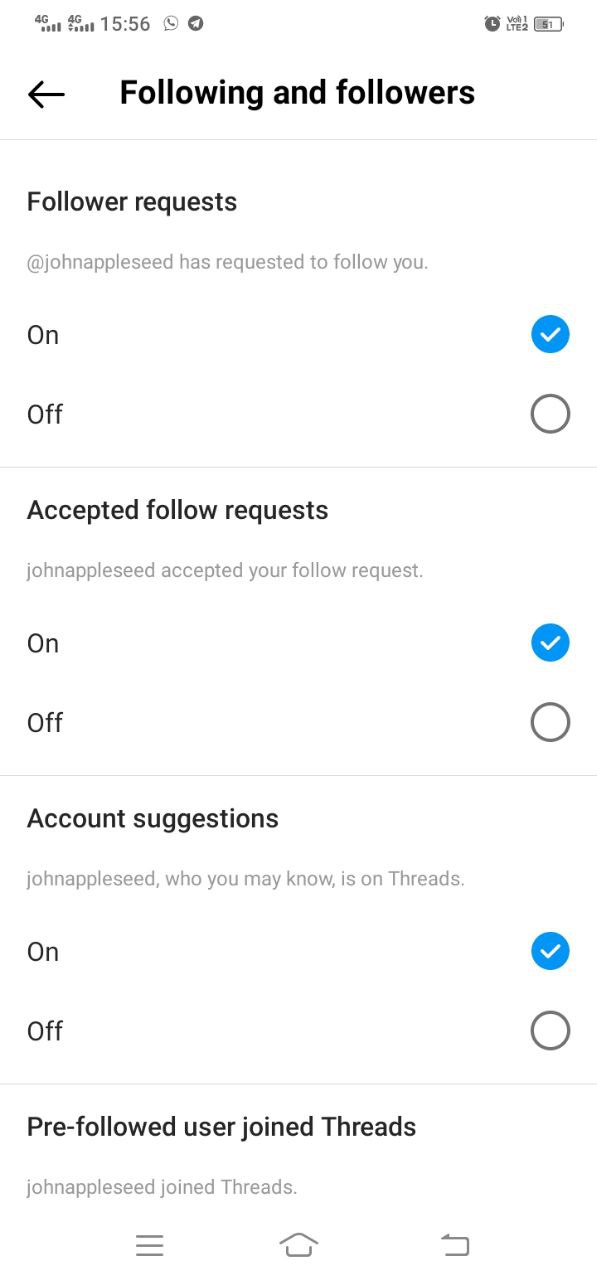
Task: Select Off radio for Follower requests
Action: coord(550,414)
